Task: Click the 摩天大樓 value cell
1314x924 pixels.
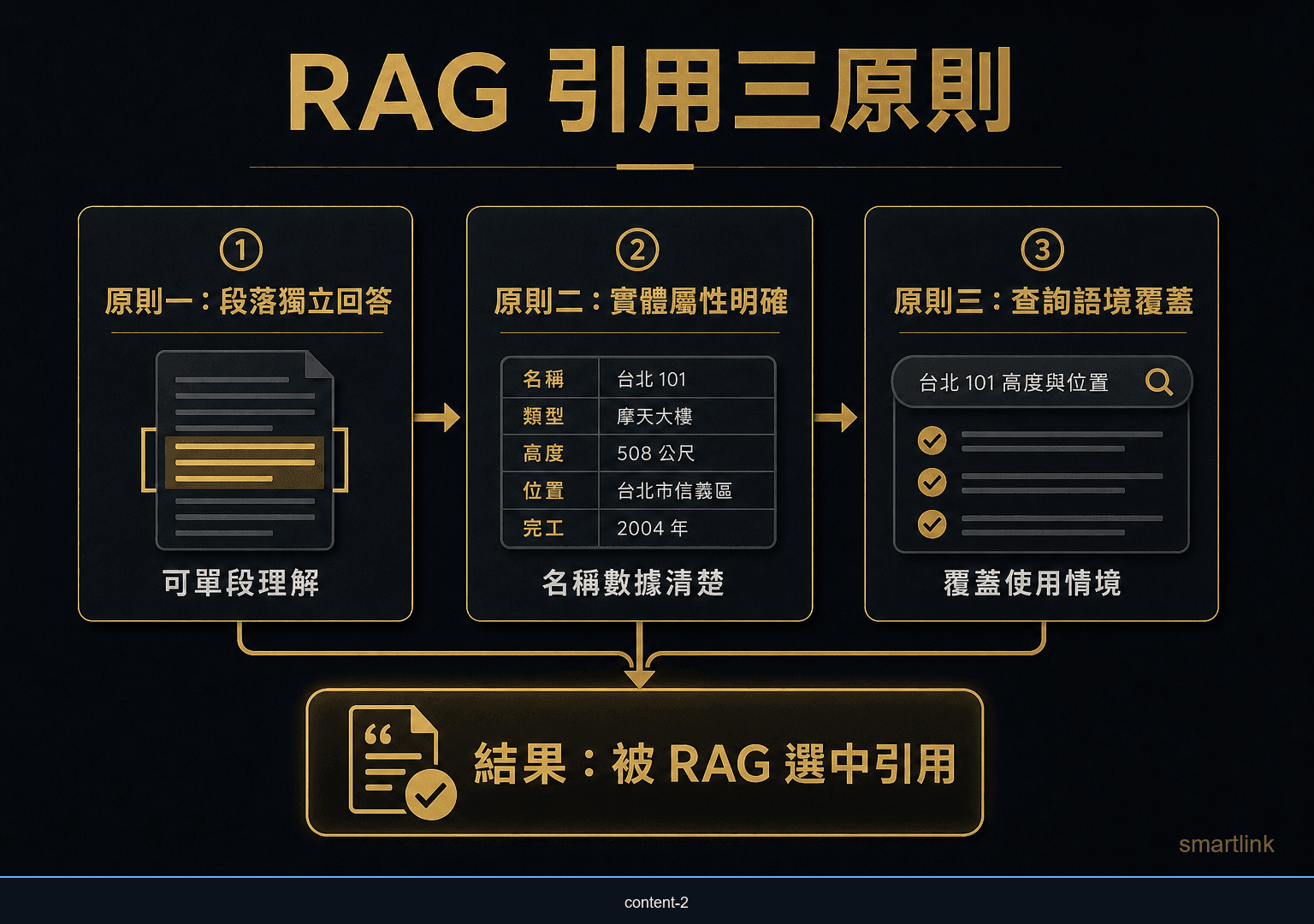Action: point(686,416)
